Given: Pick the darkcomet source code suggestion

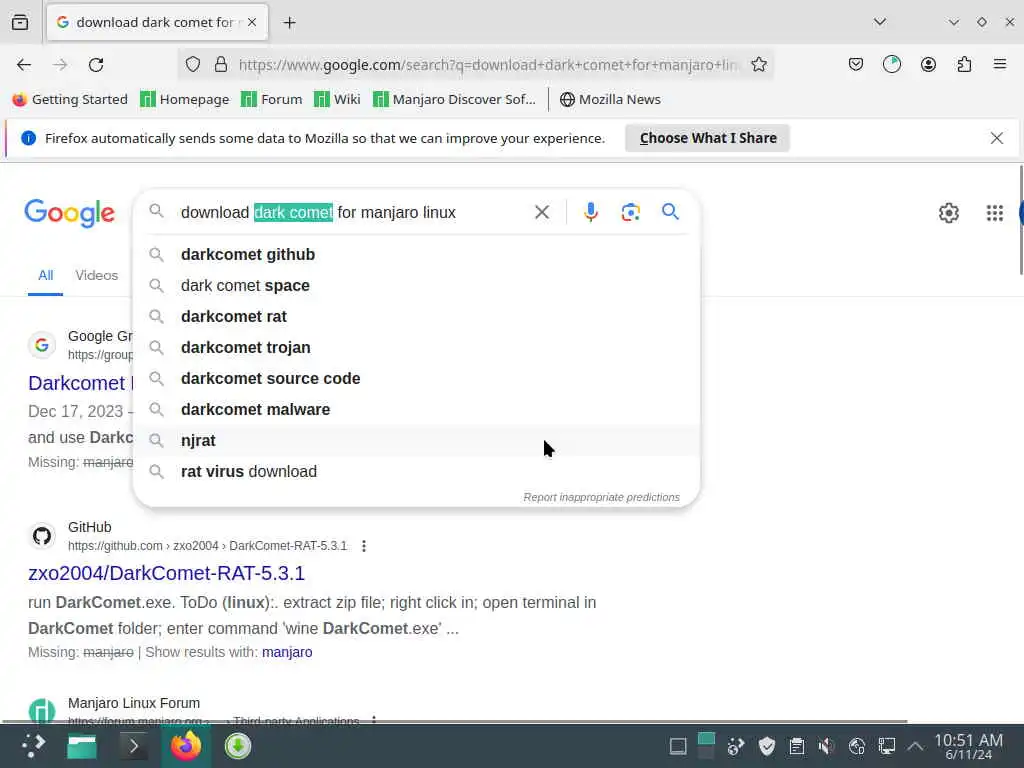Looking at the screenshot, I should 417,378.
